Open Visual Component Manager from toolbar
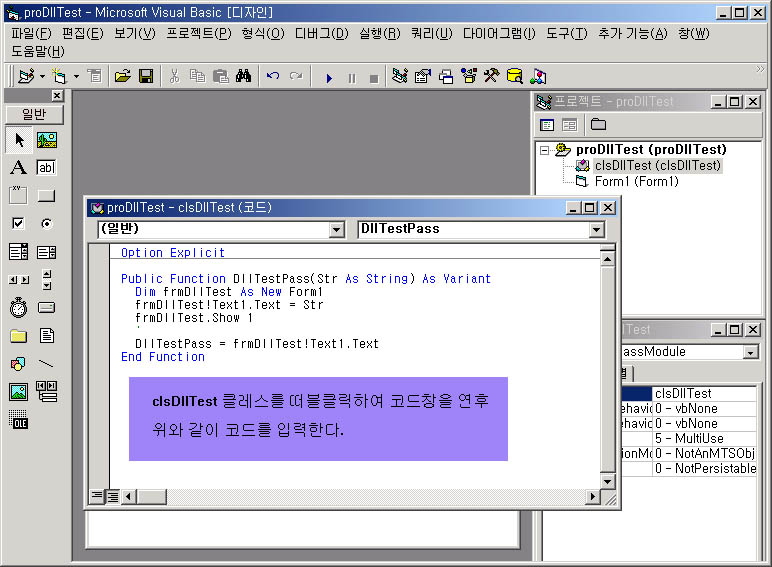This screenshot has height=567, width=772. pyautogui.click(x=538, y=76)
